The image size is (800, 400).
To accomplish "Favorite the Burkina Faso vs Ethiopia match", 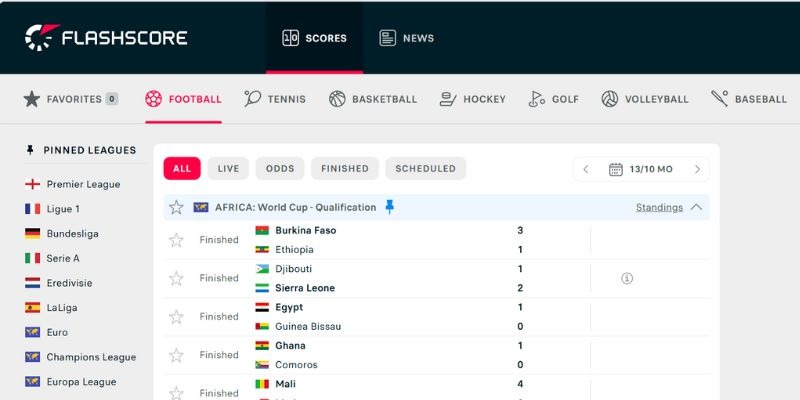I will click(177, 240).
